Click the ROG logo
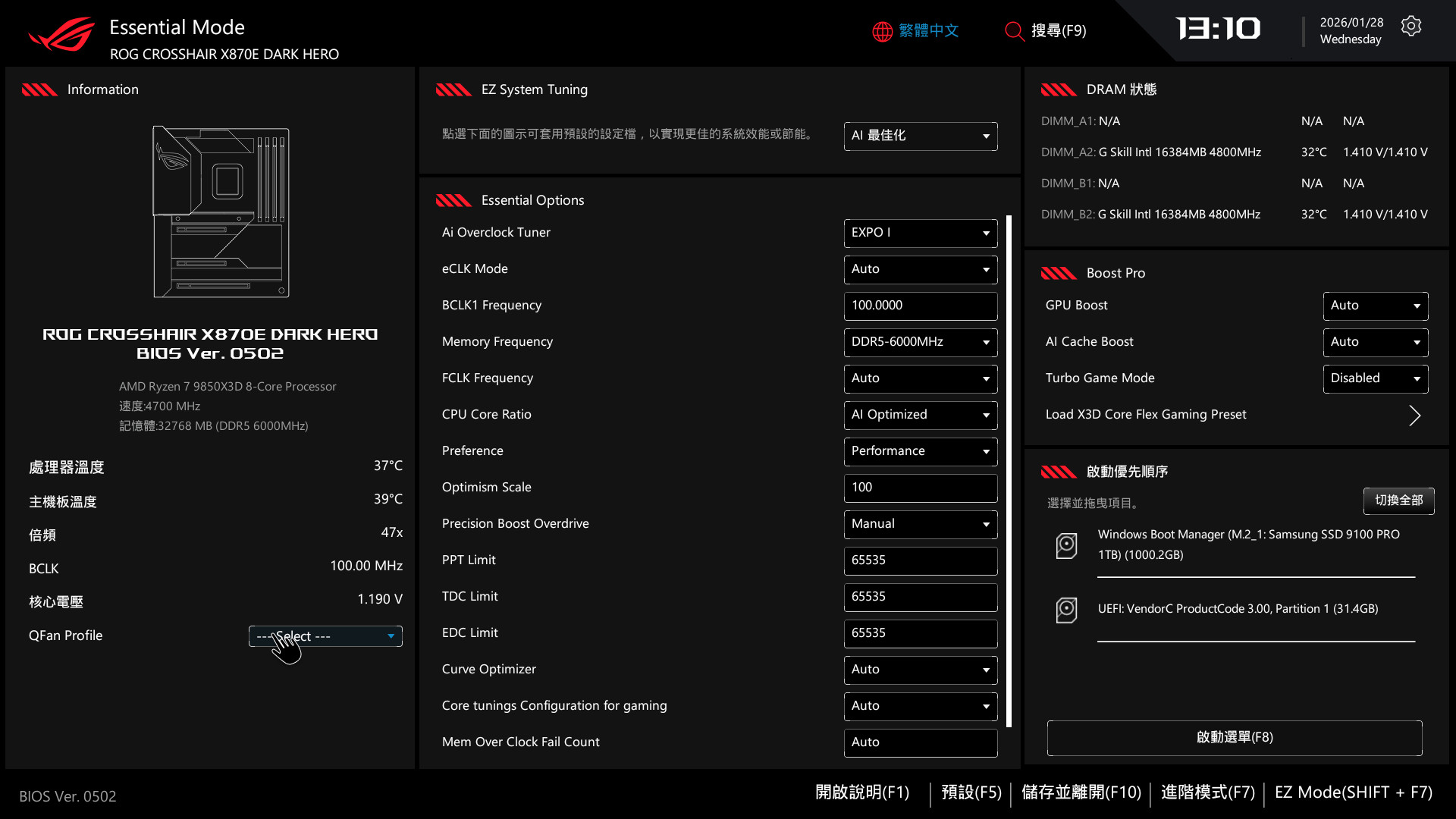 click(x=62, y=35)
